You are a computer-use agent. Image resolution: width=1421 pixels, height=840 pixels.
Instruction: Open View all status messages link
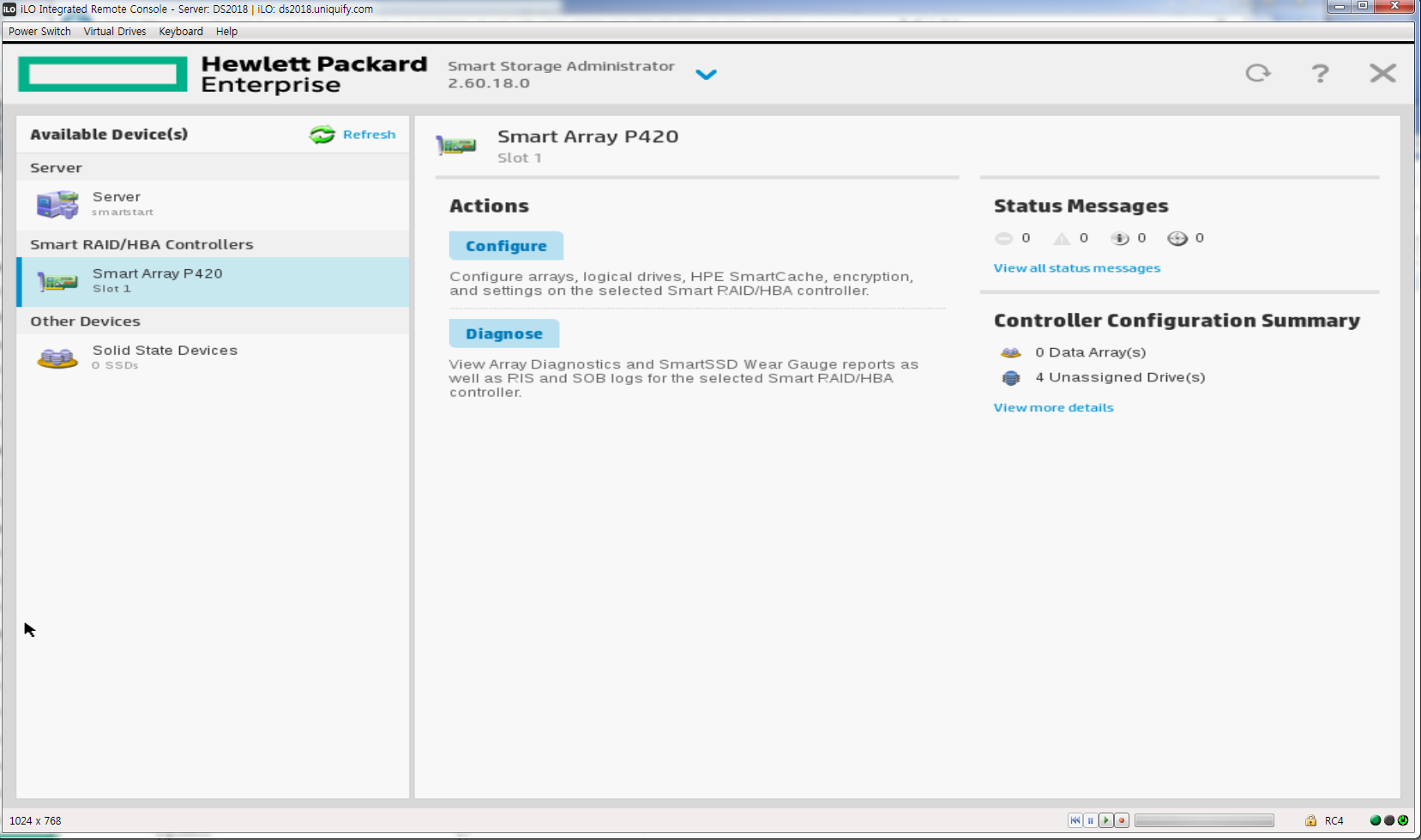click(x=1076, y=268)
